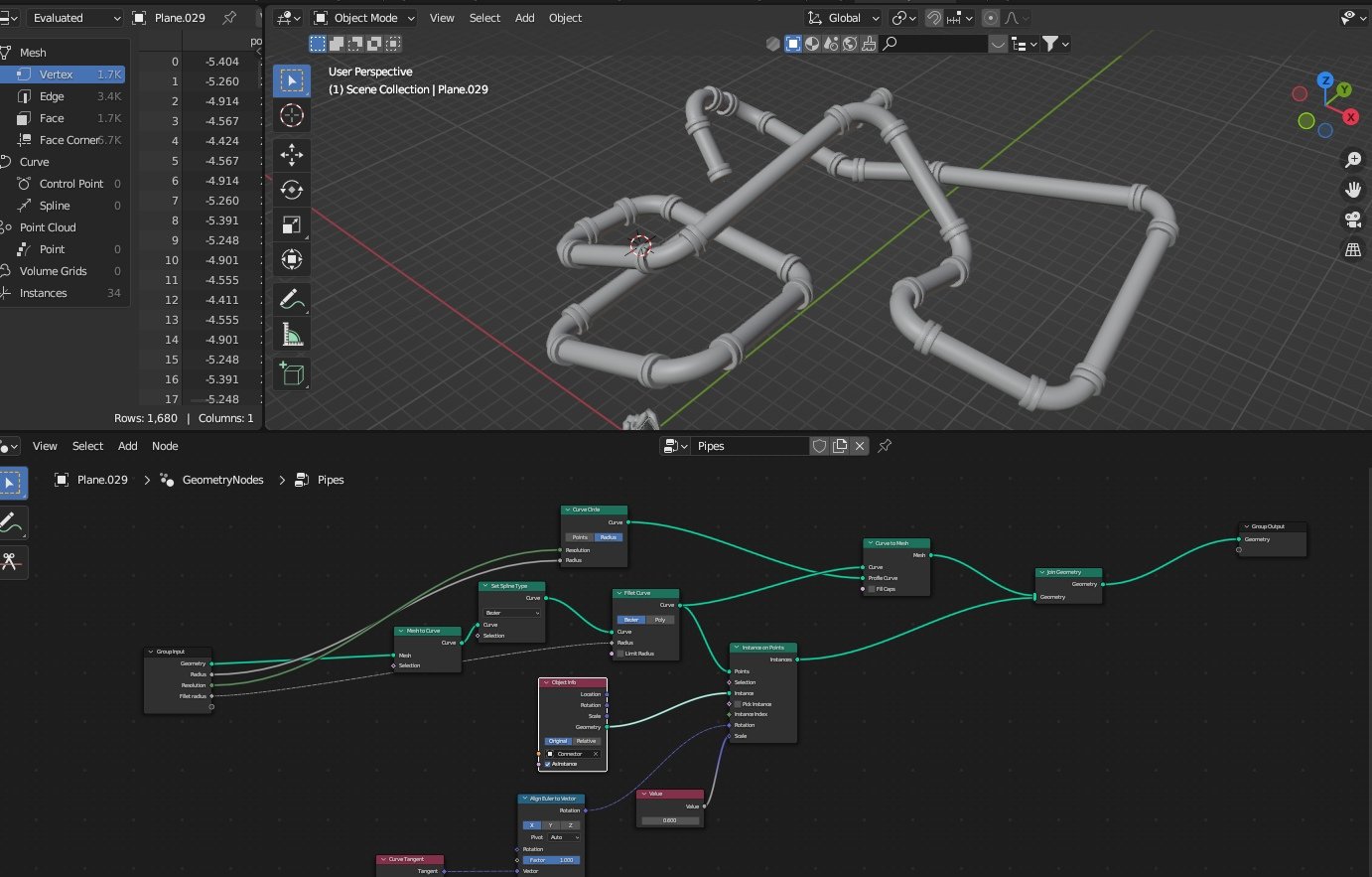Open the viewport Object menu

[565, 18]
